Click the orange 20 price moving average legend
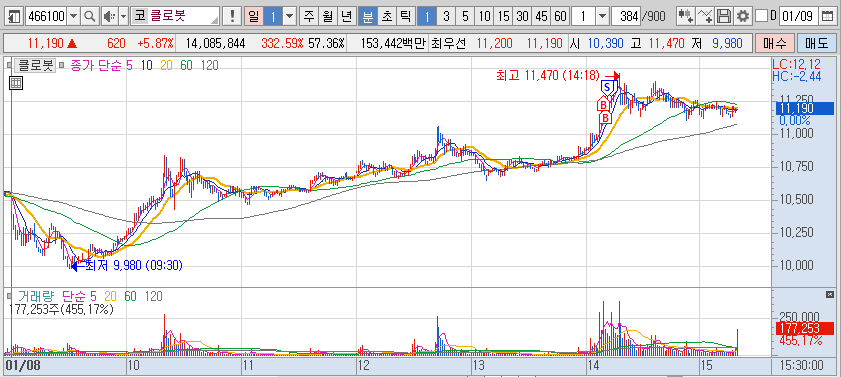841x377 pixels. [x=166, y=65]
